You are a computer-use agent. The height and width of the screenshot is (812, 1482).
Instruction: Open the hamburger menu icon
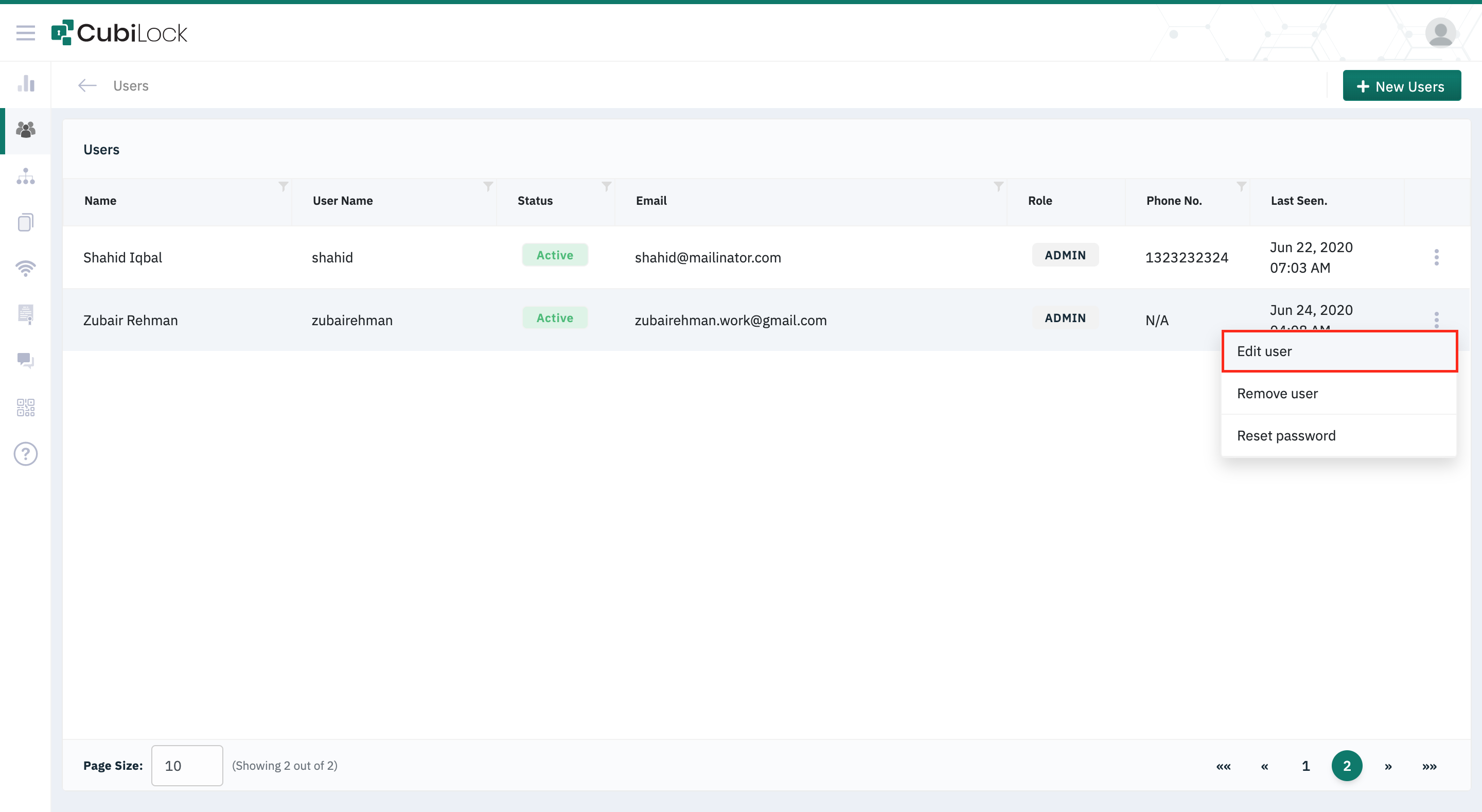[x=25, y=33]
